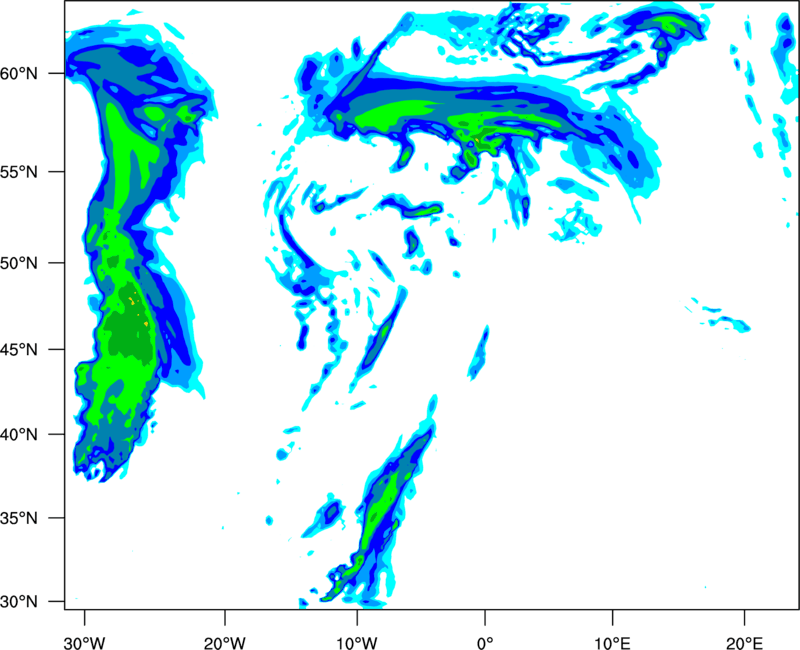Image resolution: width=800 pixels, height=650 pixels.
Task: Click the 0° longitude label
Action: pyautogui.click(x=485, y=643)
